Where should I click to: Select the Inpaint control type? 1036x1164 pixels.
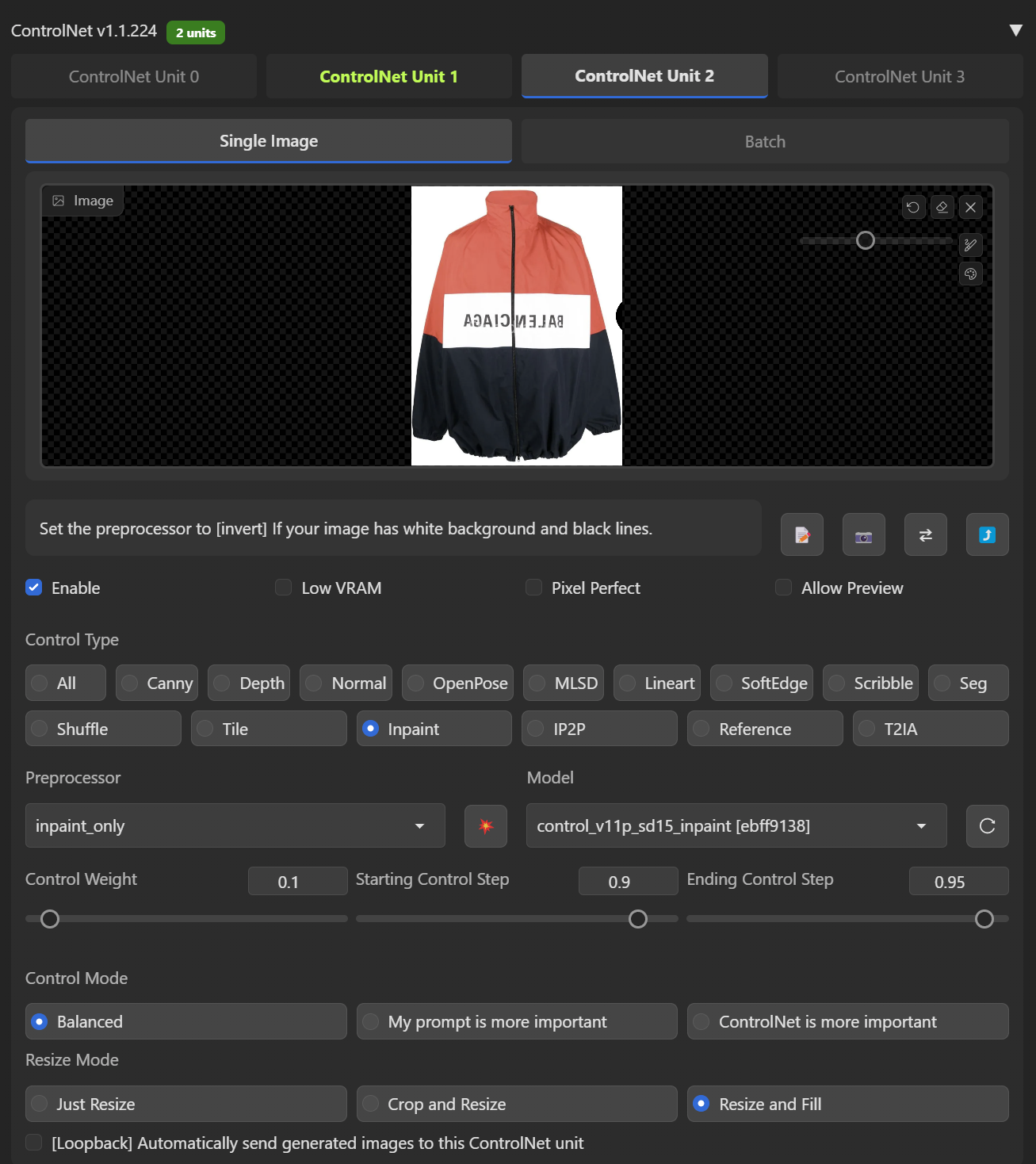(434, 729)
